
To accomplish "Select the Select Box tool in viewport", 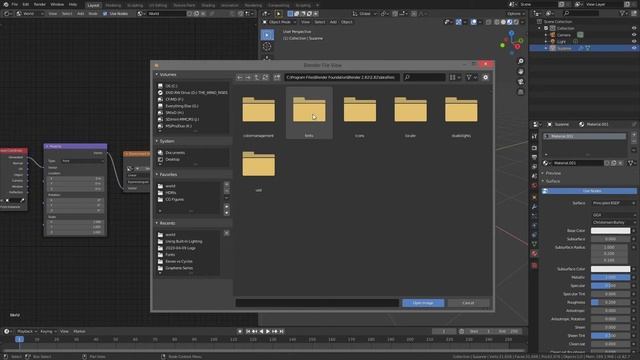I will [x=267, y=35].
